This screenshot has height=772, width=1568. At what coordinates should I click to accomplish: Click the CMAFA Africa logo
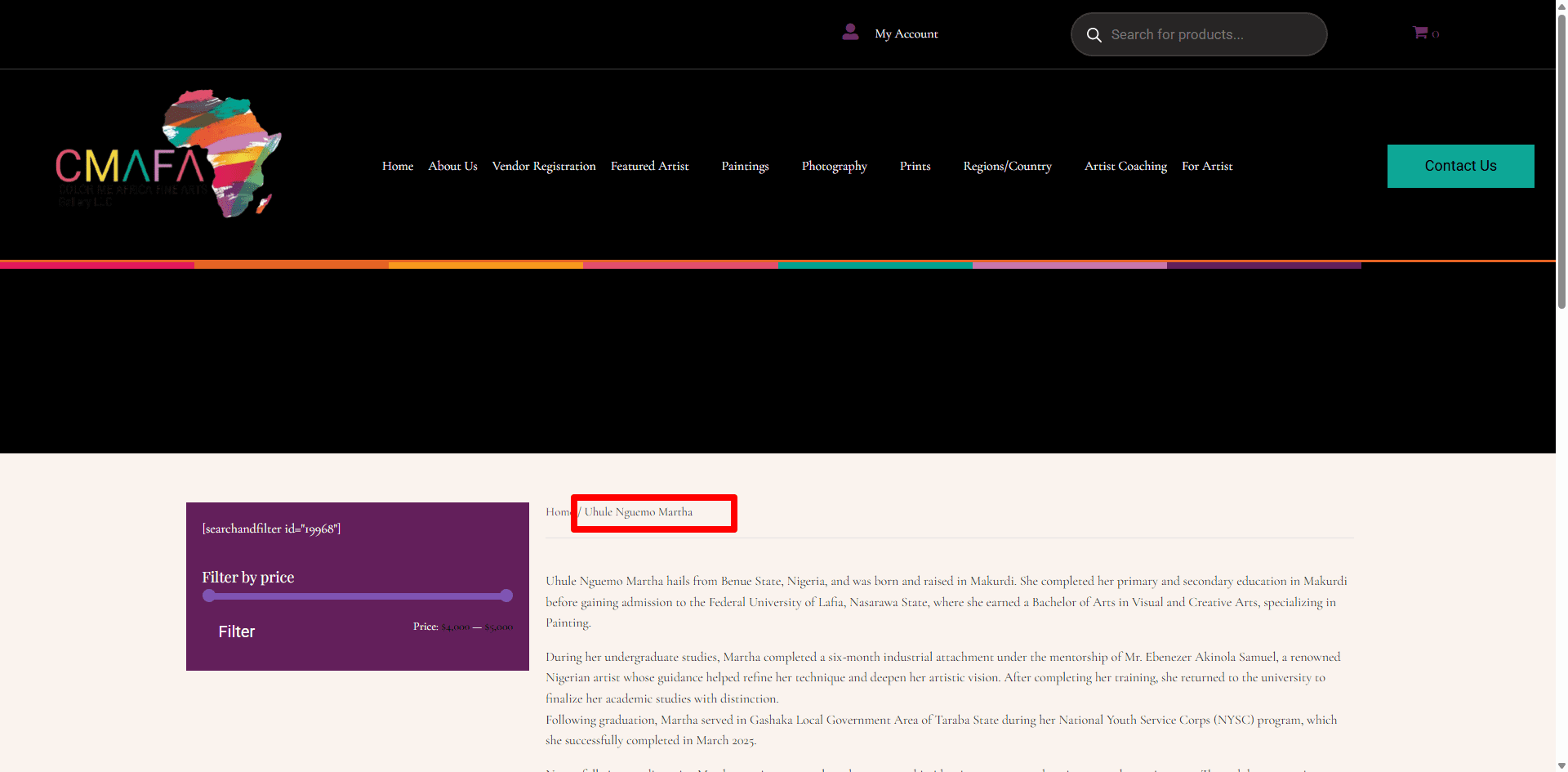click(x=168, y=154)
